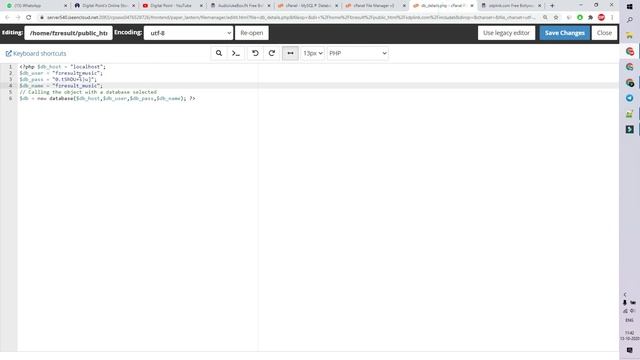The height and width of the screenshot is (360, 640).
Task: Click the $db_name code line
Action: (61, 86)
